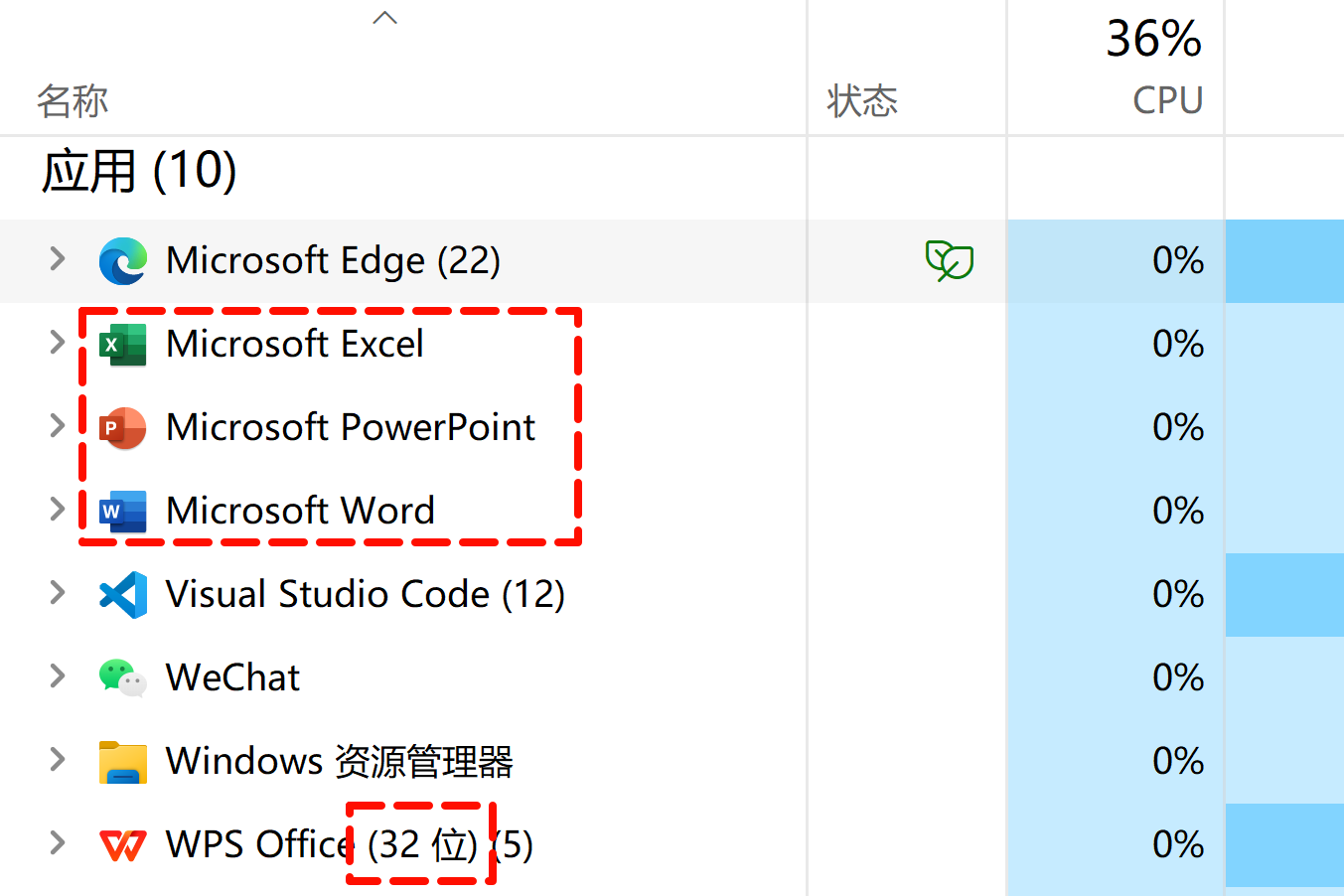The width and height of the screenshot is (1344, 896).
Task: Click the Microsoft PowerPoint icon
Action: [123, 428]
